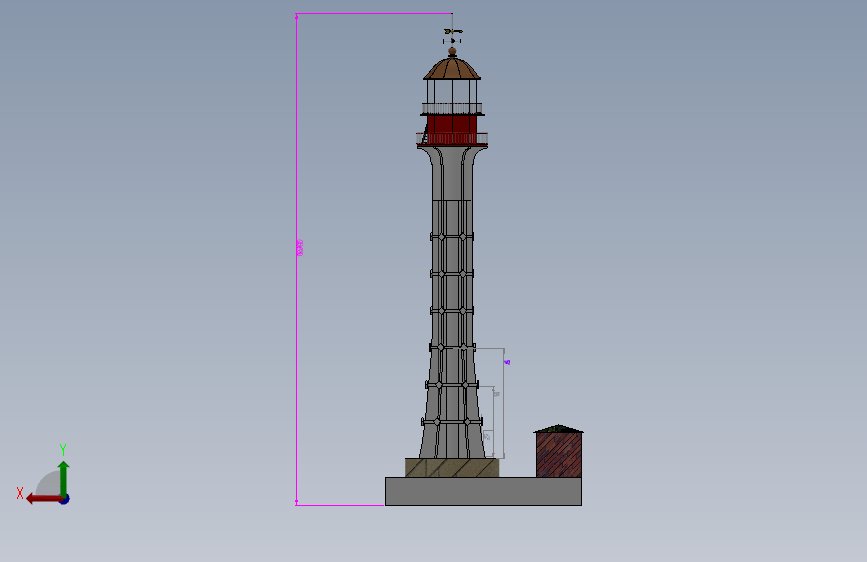The width and height of the screenshot is (867, 562).
Task: Select the red gallery section of the lighthouse
Action: point(452,130)
